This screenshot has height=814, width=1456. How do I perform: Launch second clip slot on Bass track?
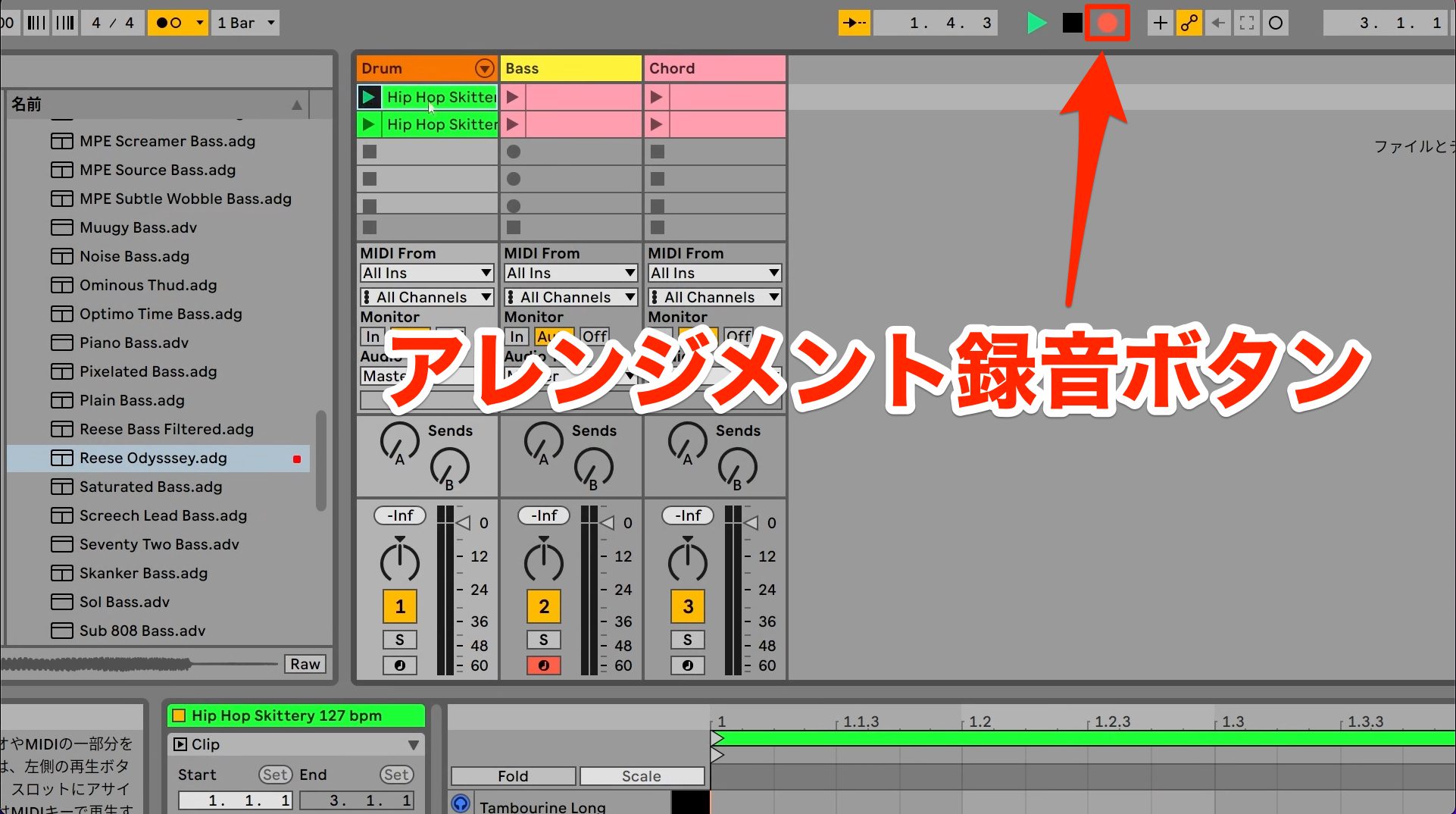[513, 124]
